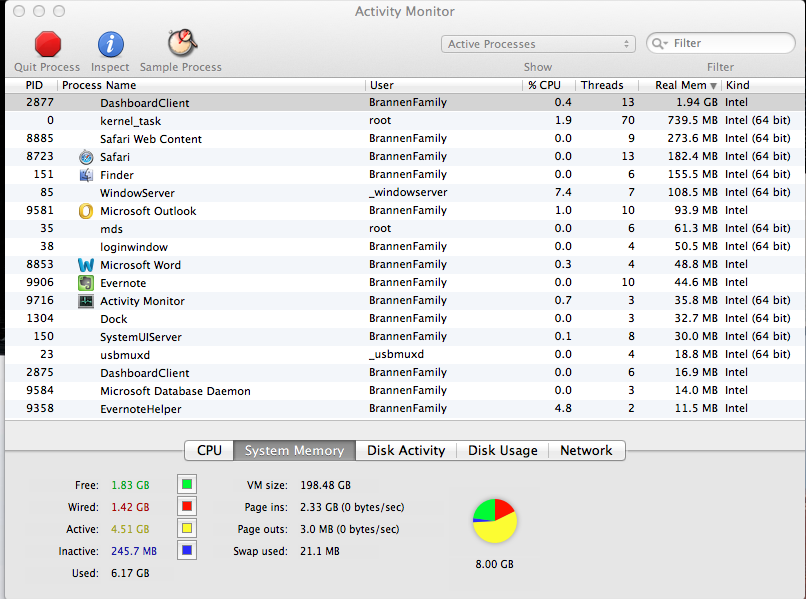Image resolution: width=806 pixels, height=599 pixels.
Task: Sort by PID column header
Action: (34, 85)
